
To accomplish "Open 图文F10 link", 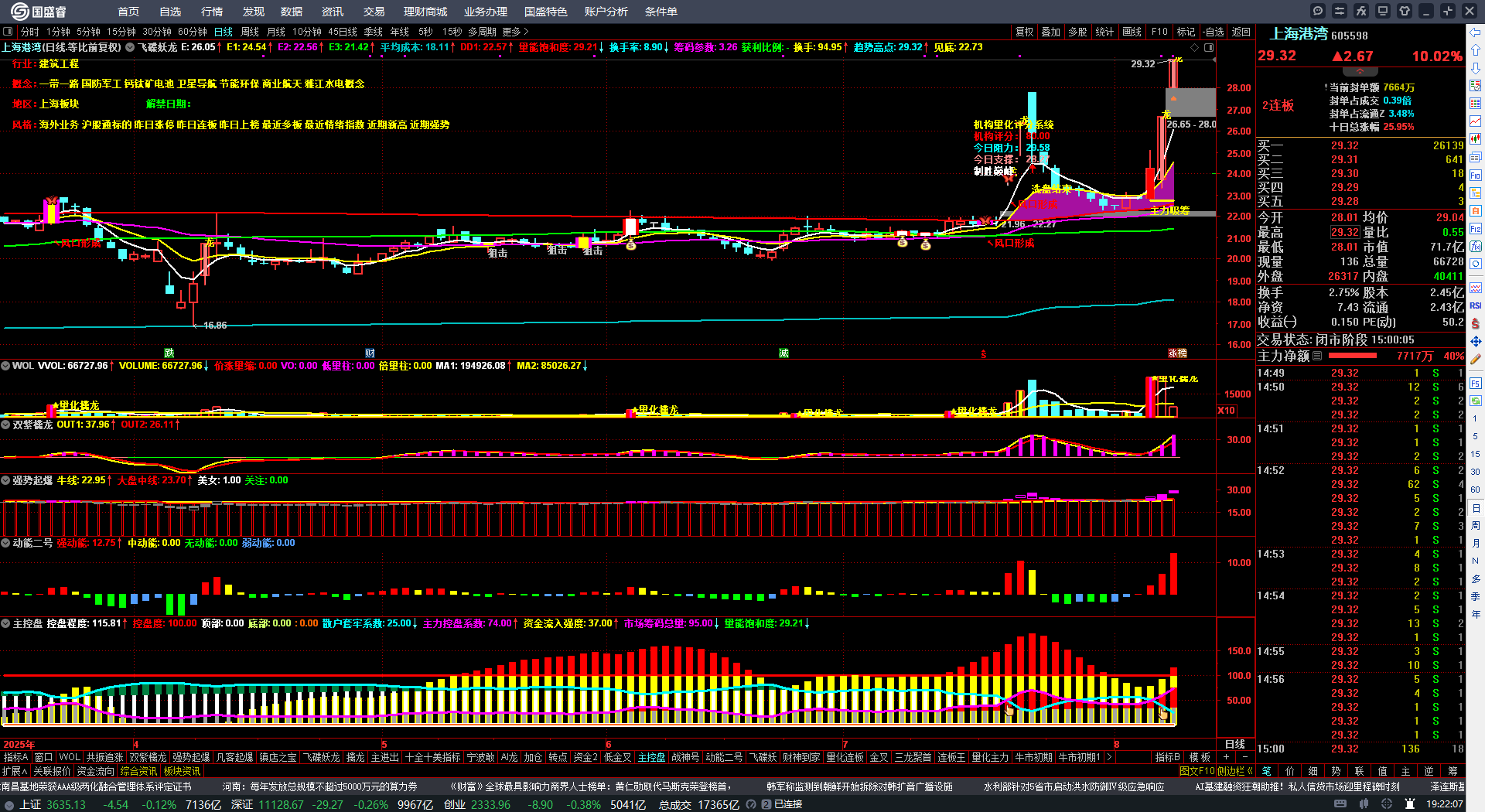I will click(x=1197, y=771).
